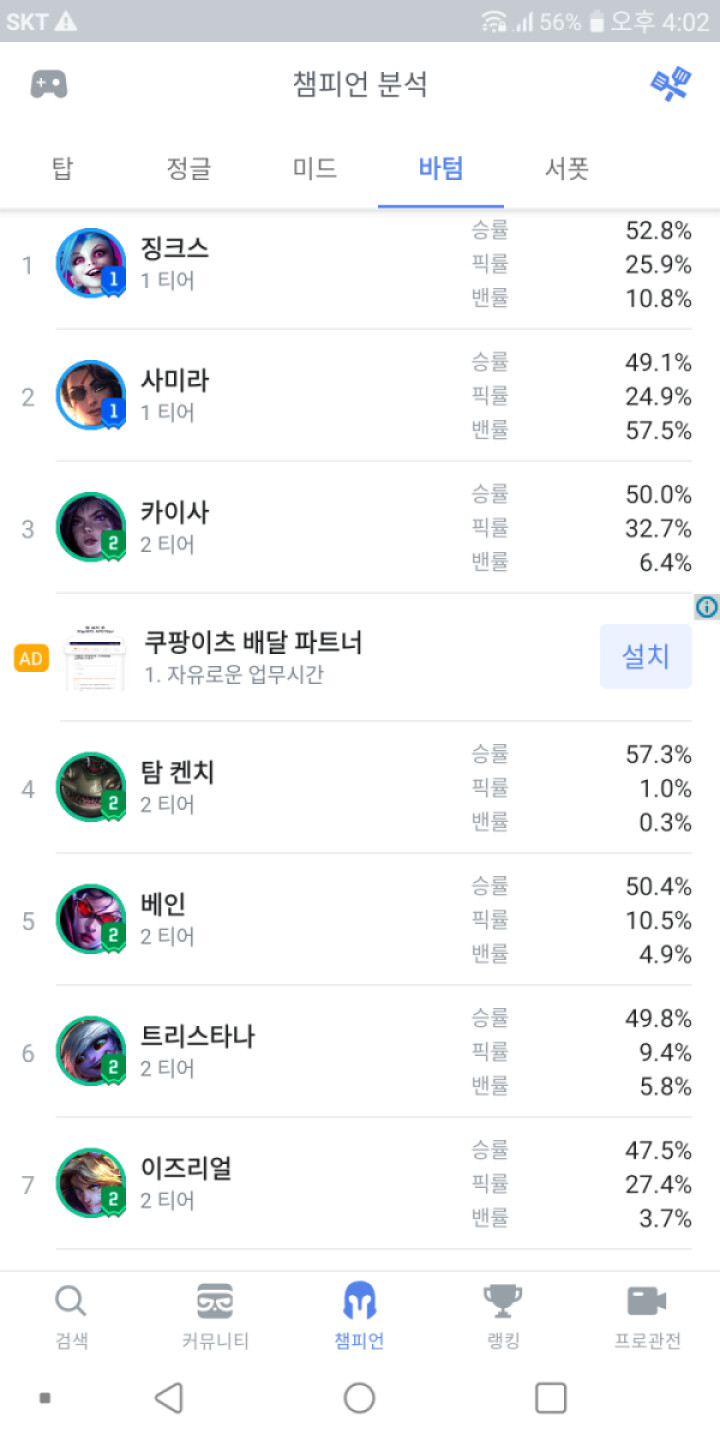Switch to the 탑 tab
720x1440 pixels.
tap(62, 168)
